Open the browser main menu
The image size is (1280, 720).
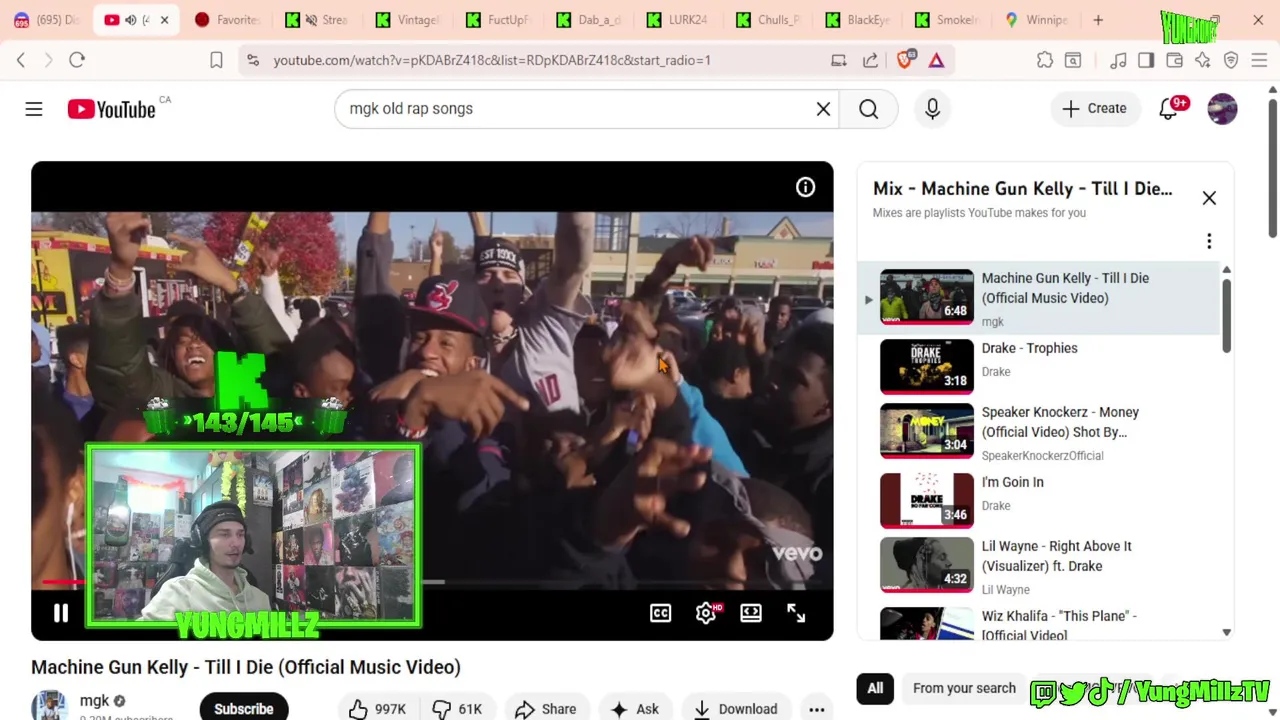(x=1259, y=60)
